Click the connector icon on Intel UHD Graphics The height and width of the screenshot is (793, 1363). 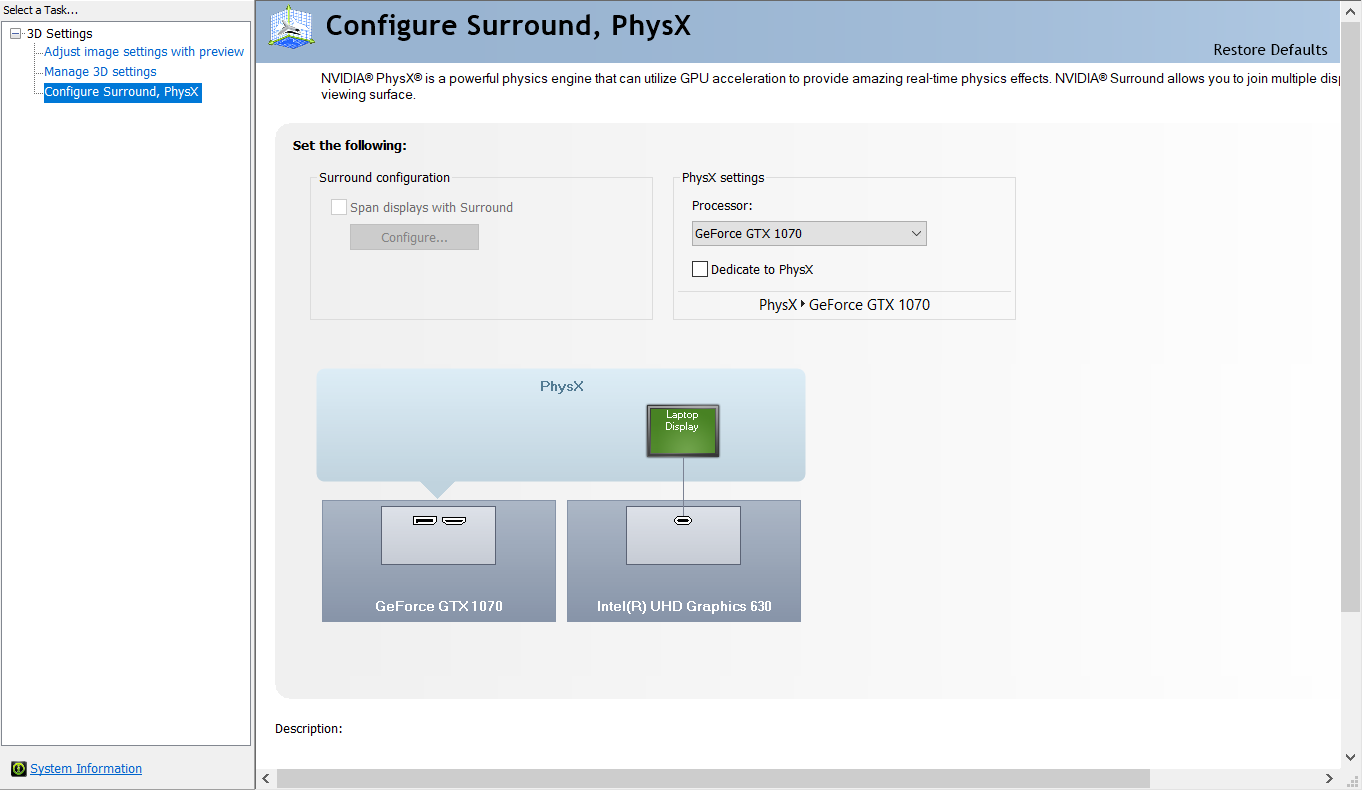click(x=683, y=521)
